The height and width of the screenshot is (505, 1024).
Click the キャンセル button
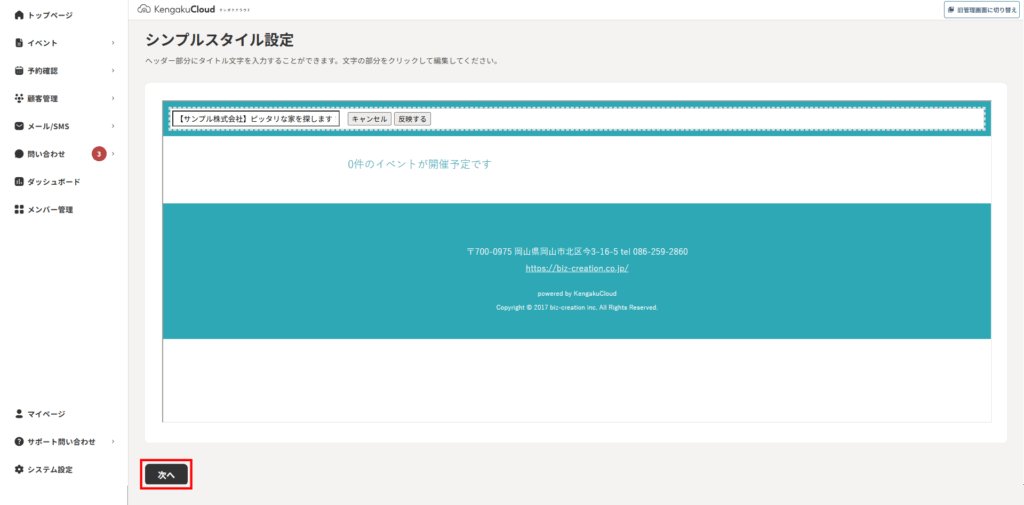click(x=369, y=119)
